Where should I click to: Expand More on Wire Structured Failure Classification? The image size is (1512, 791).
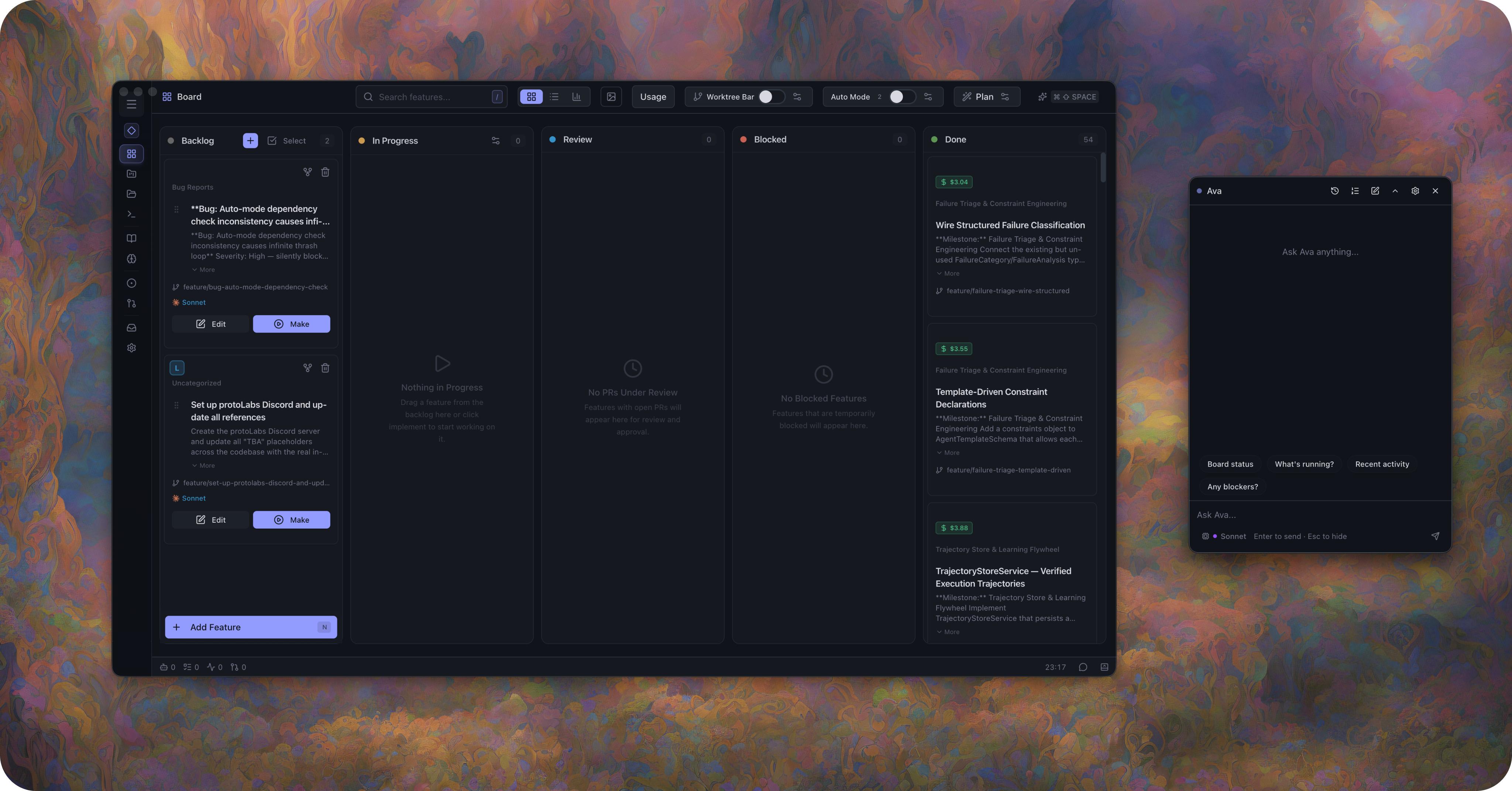pos(948,274)
